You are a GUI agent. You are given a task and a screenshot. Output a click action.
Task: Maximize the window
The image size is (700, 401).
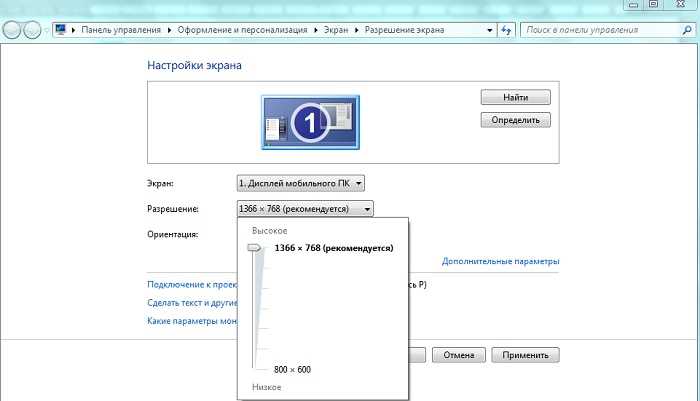click(x=653, y=4)
